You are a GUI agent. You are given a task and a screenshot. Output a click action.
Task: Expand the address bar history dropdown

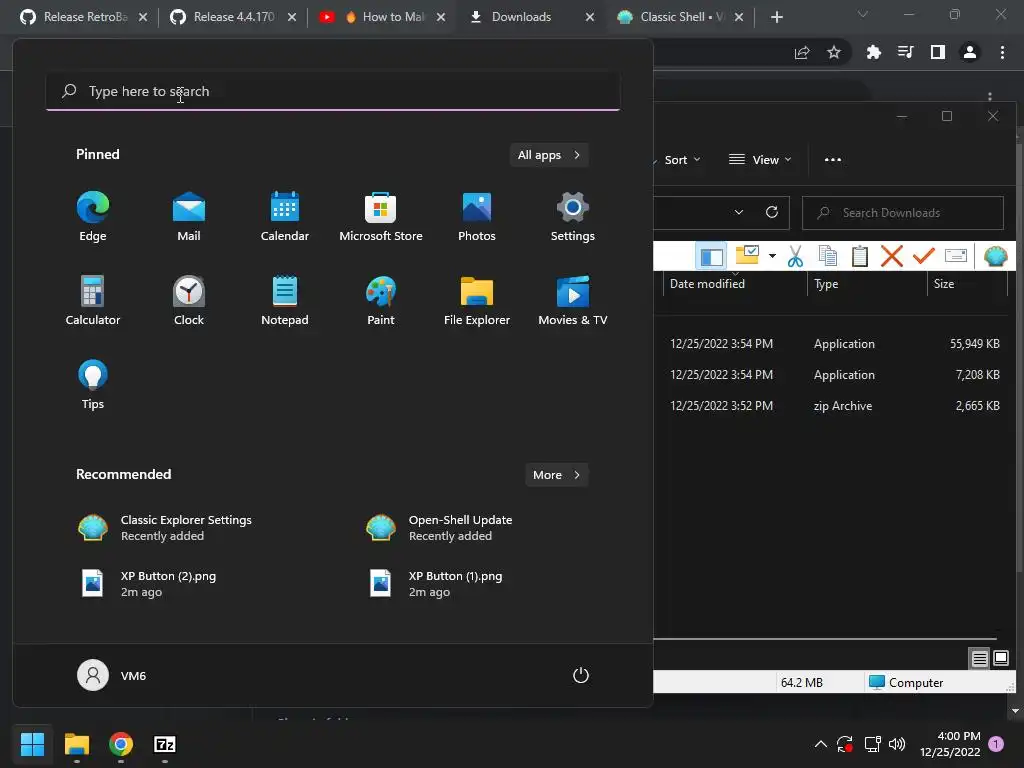click(739, 212)
